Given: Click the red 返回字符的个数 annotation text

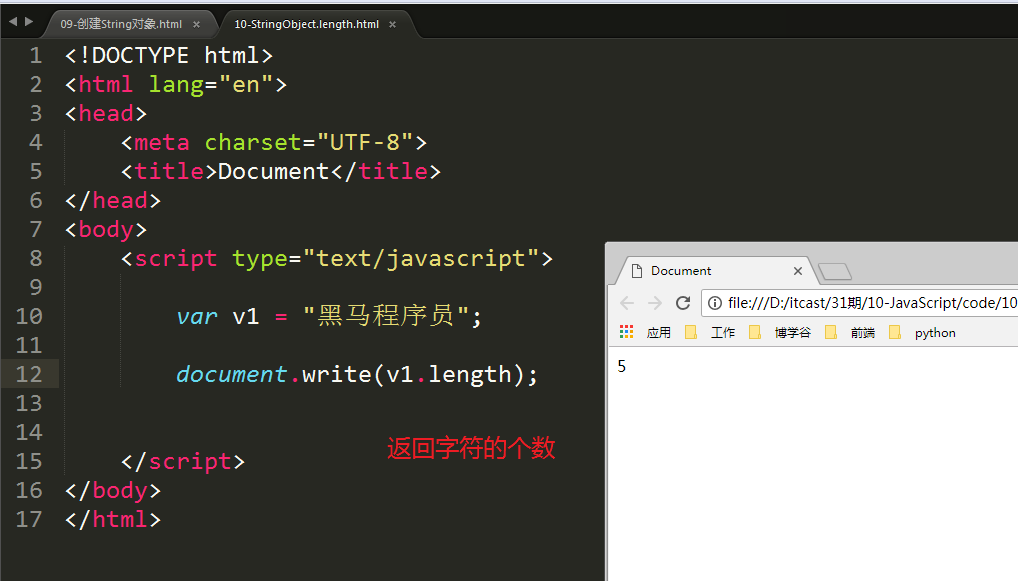Looking at the screenshot, I should [471, 448].
